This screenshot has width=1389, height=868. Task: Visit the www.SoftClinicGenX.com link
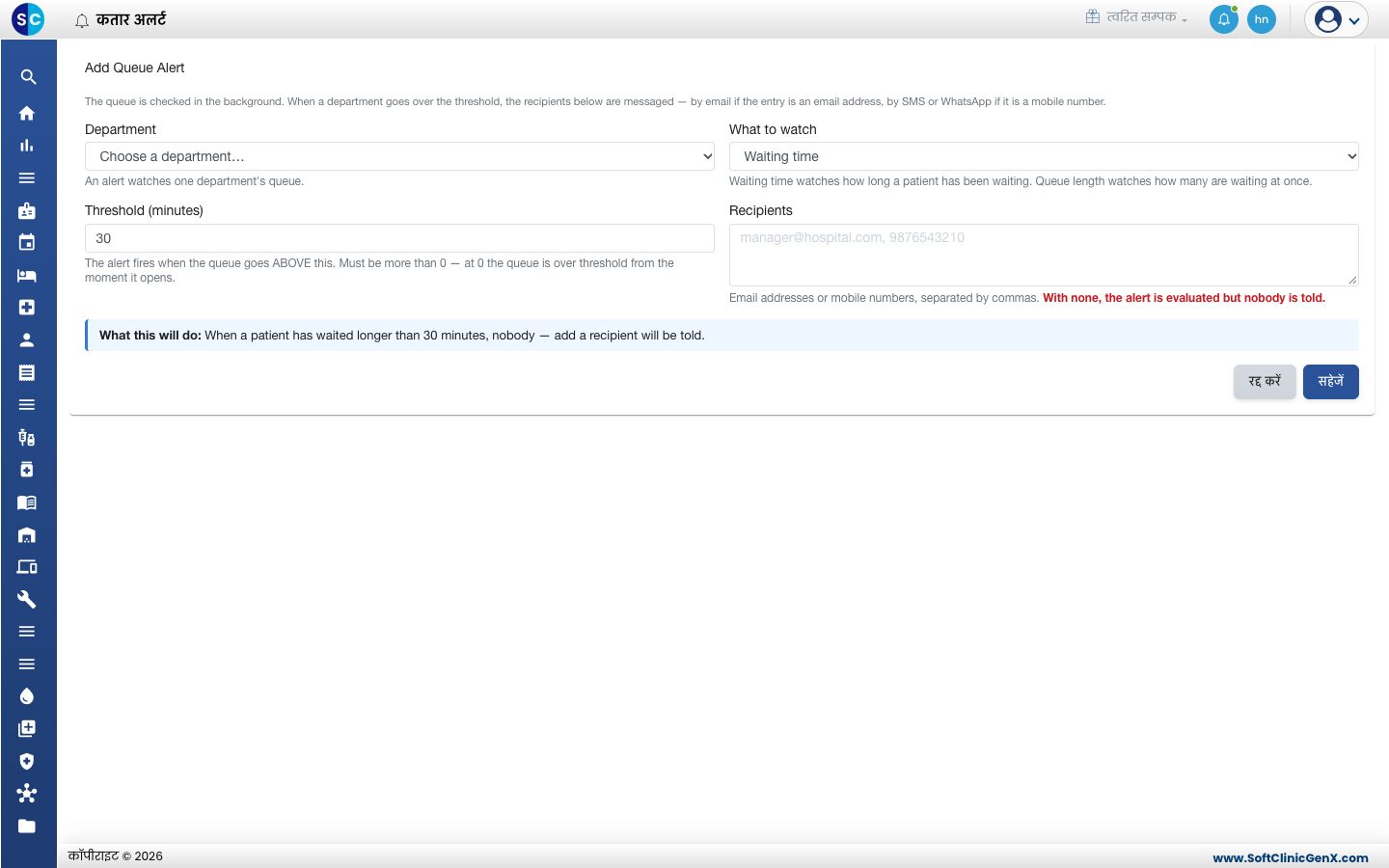pos(1291,857)
